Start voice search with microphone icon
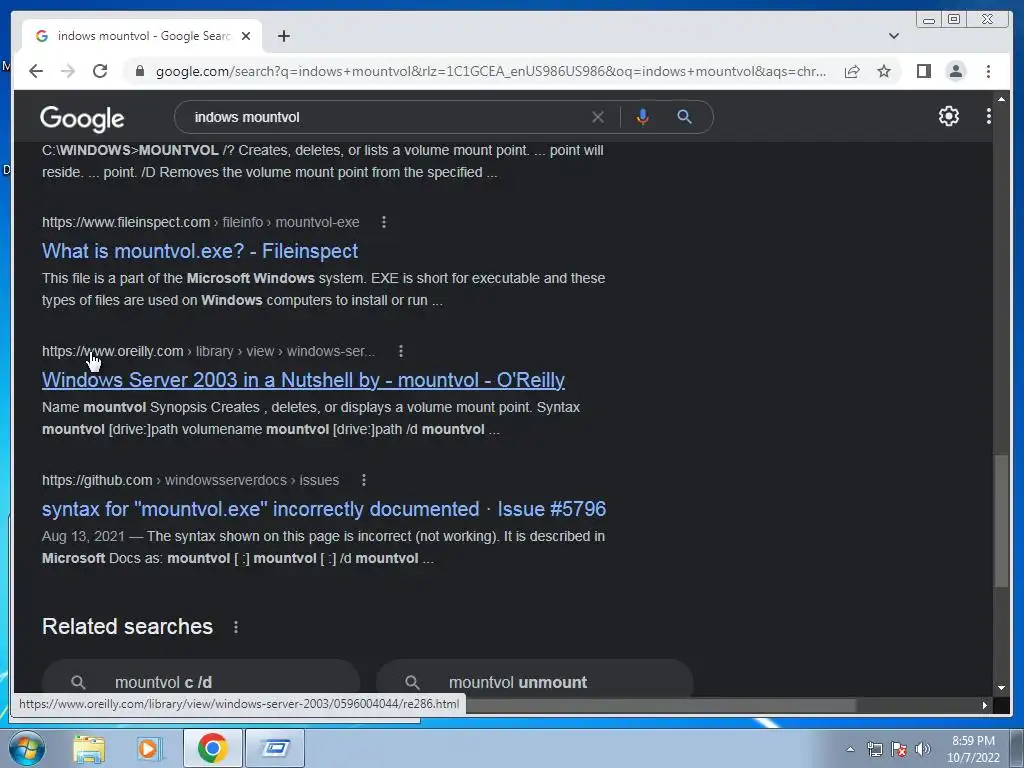The height and width of the screenshot is (768, 1024). 643,117
